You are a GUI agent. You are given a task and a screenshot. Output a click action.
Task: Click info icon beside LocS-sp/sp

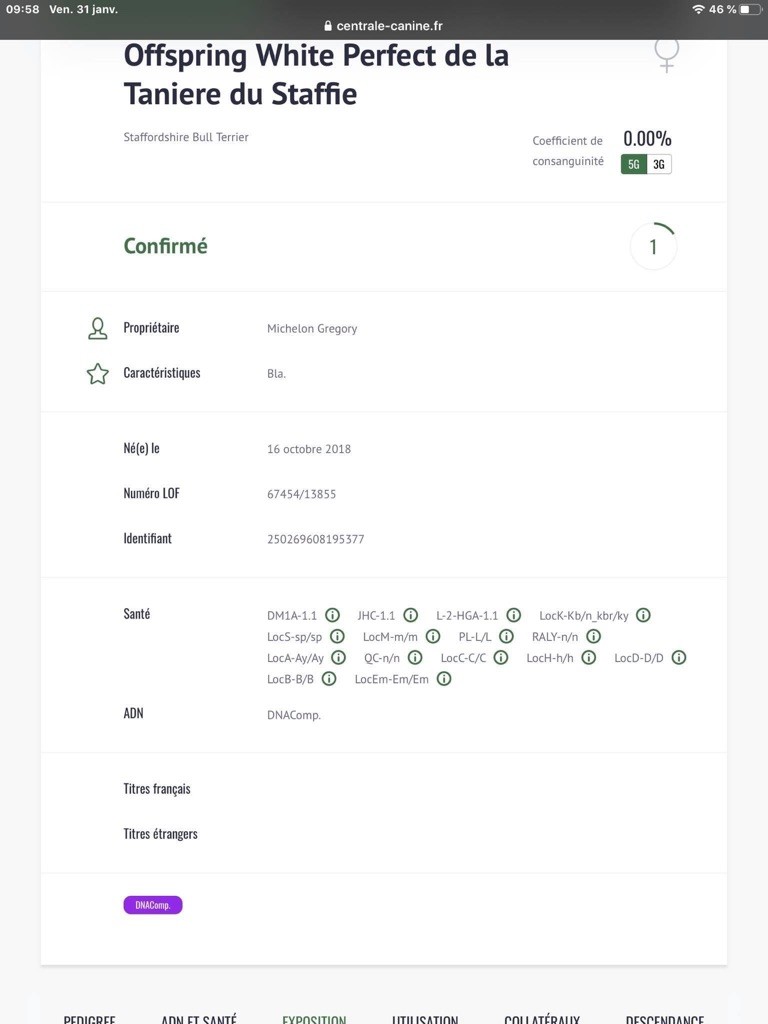coord(337,637)
